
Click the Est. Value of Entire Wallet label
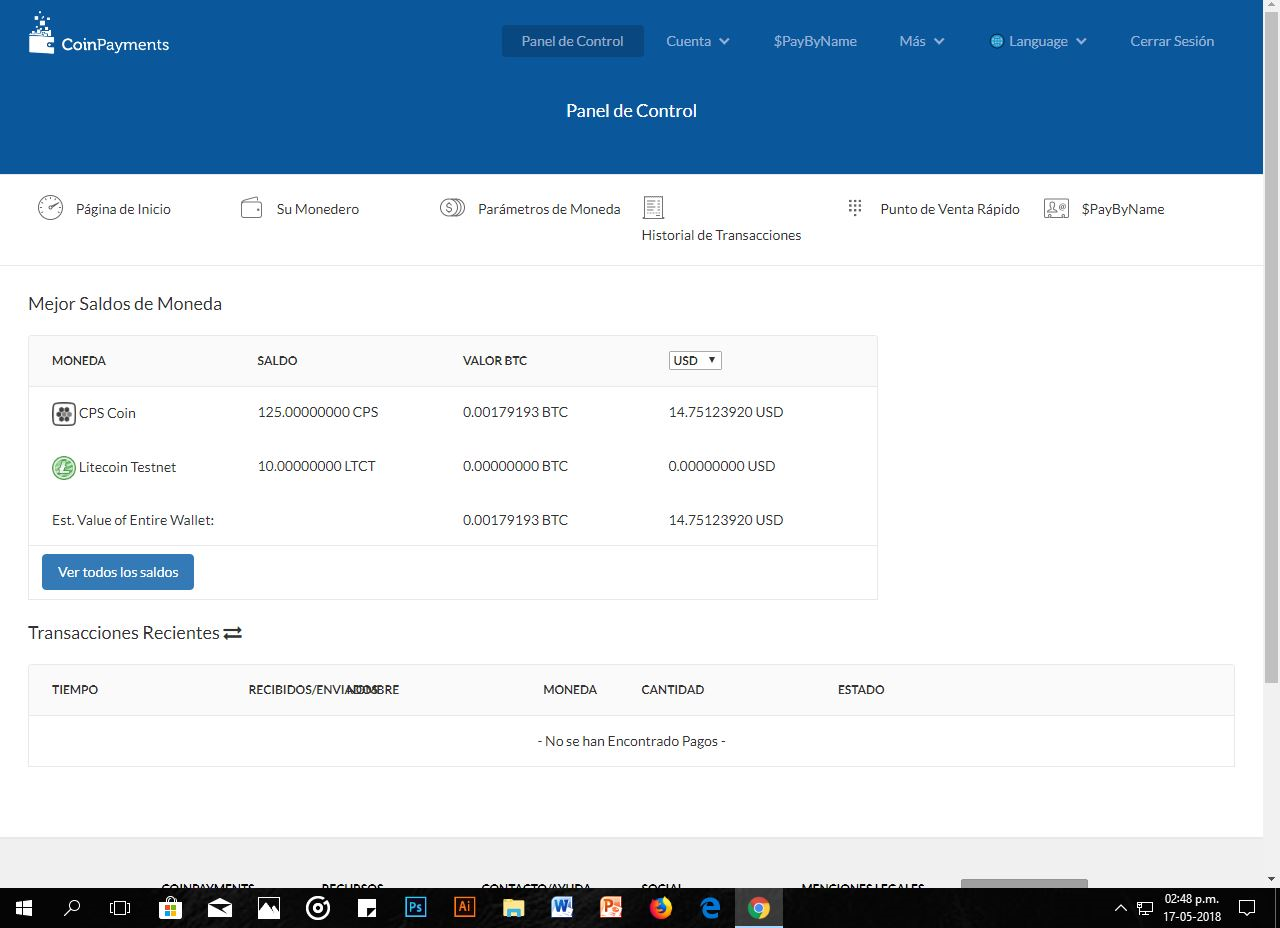133,520
